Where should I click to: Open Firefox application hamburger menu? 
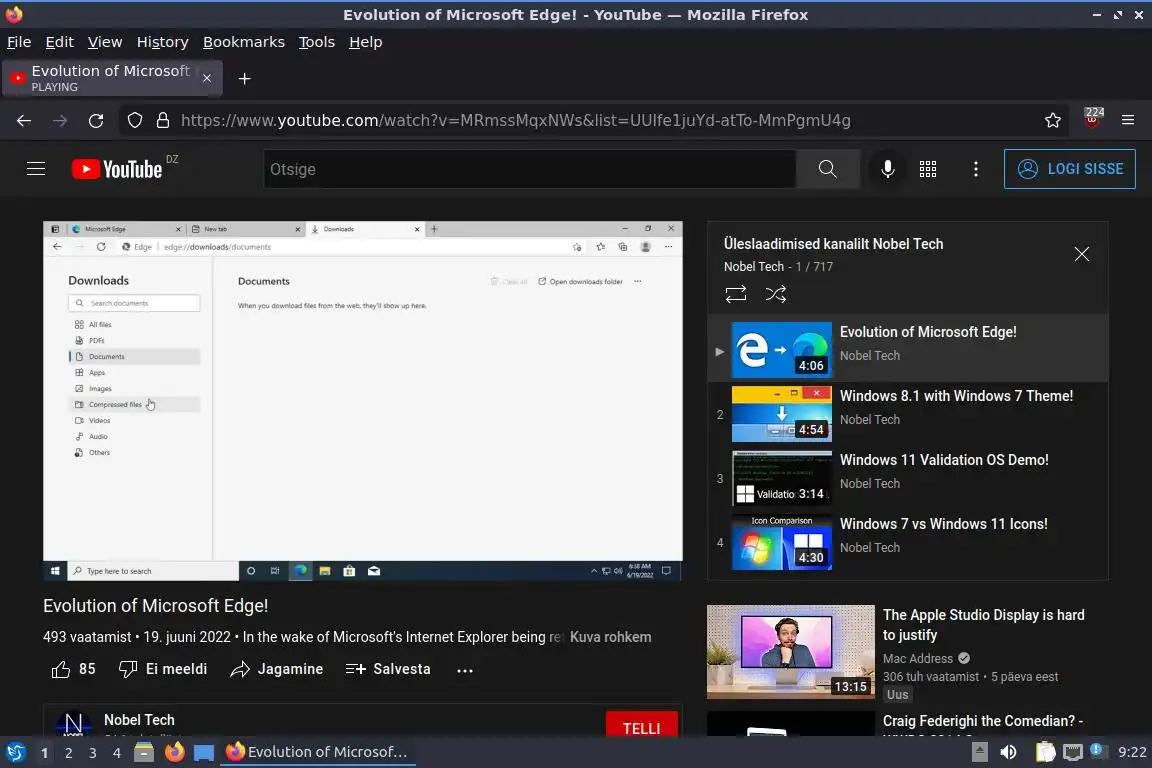[1128, 121]
